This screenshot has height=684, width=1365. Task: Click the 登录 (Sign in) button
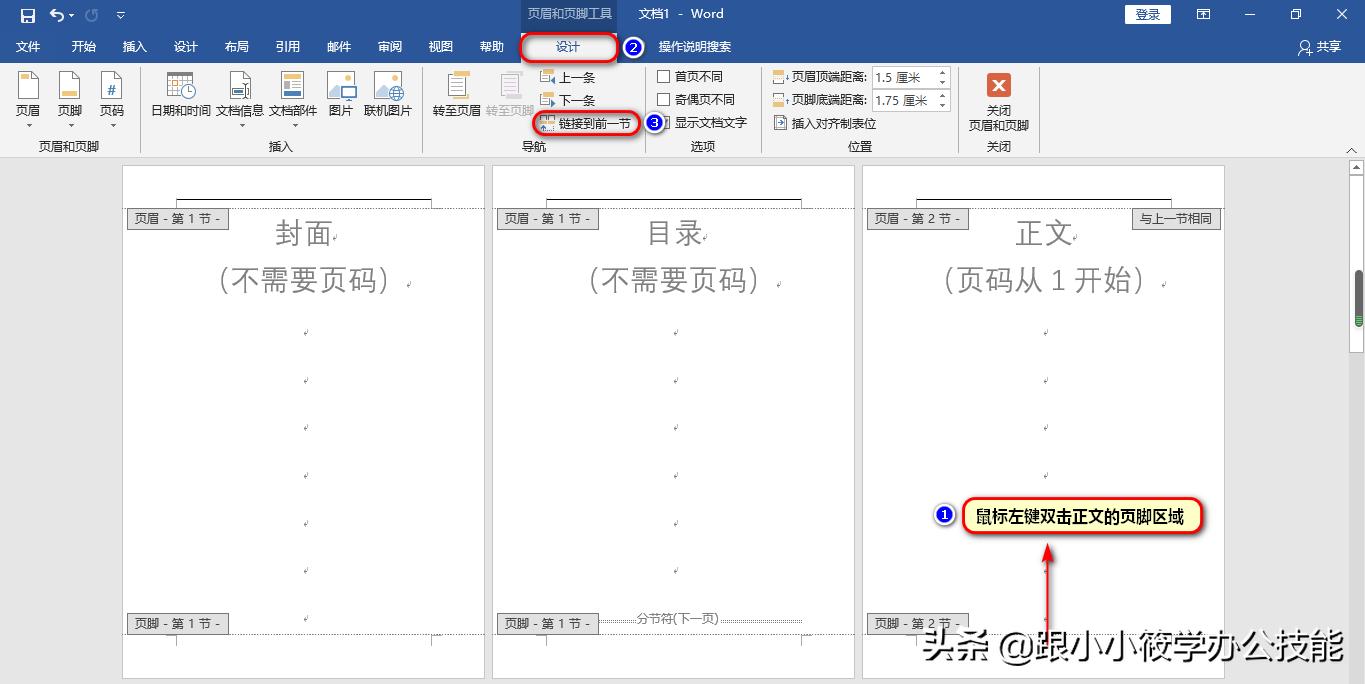1146,14
